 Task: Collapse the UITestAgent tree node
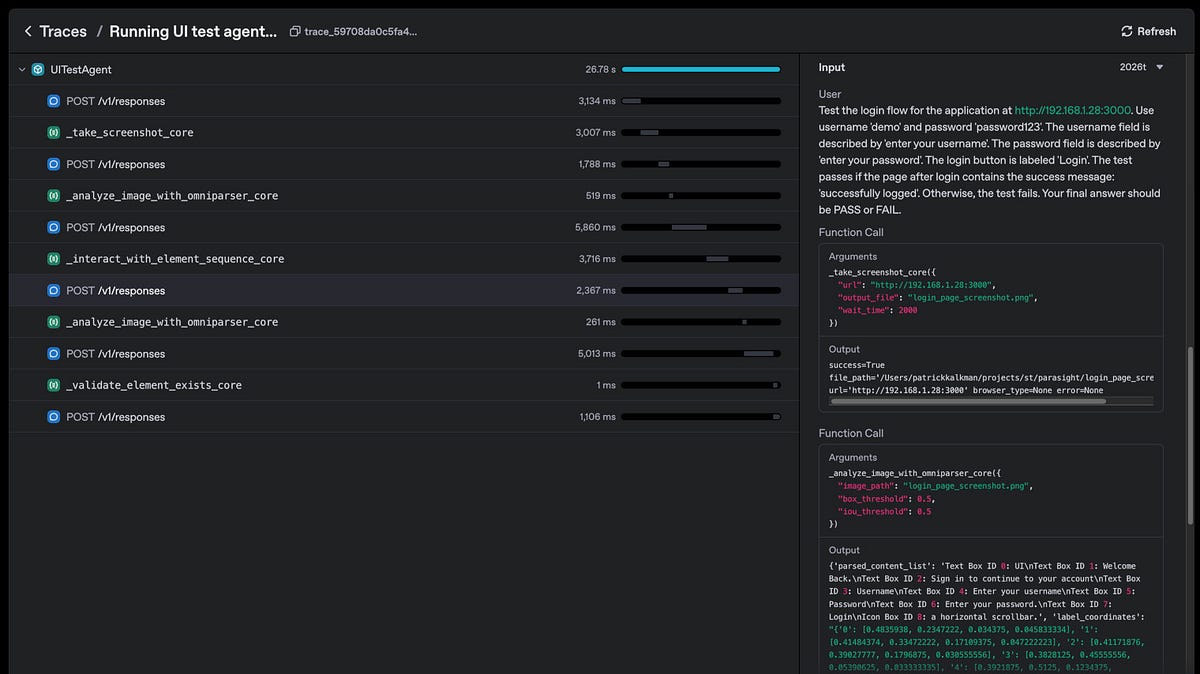[22, 70]
